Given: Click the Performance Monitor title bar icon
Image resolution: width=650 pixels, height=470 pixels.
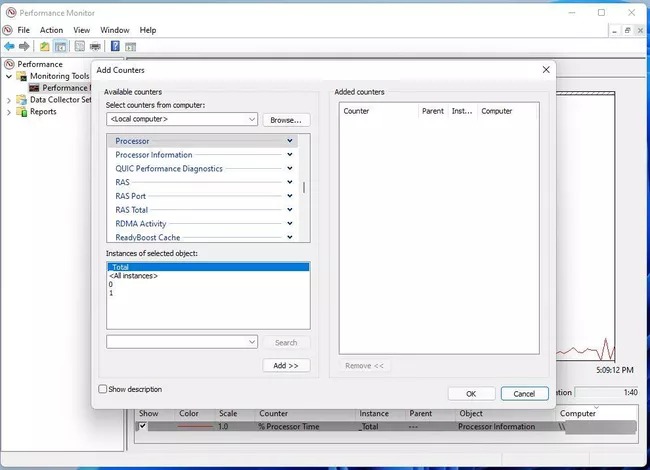Looking at the screenshot, I should (x=11, y=13).
